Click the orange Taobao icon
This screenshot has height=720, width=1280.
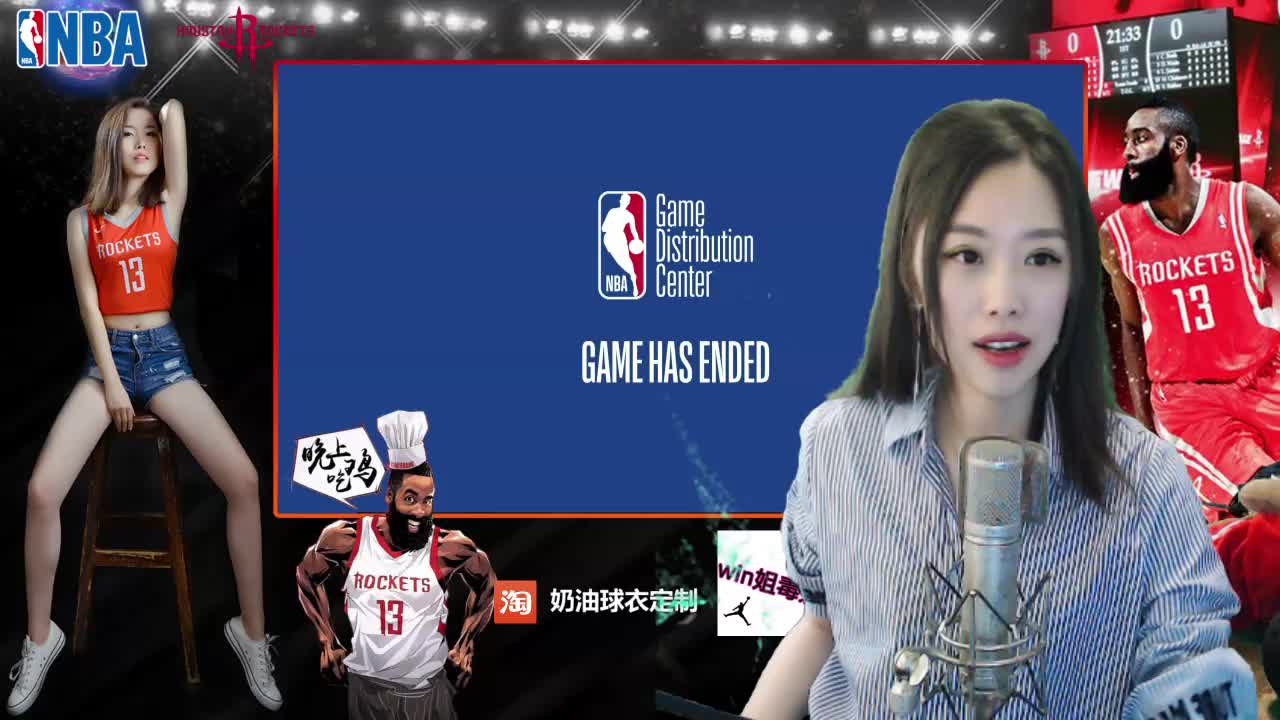pyautogui.click(x=515, y=601)
